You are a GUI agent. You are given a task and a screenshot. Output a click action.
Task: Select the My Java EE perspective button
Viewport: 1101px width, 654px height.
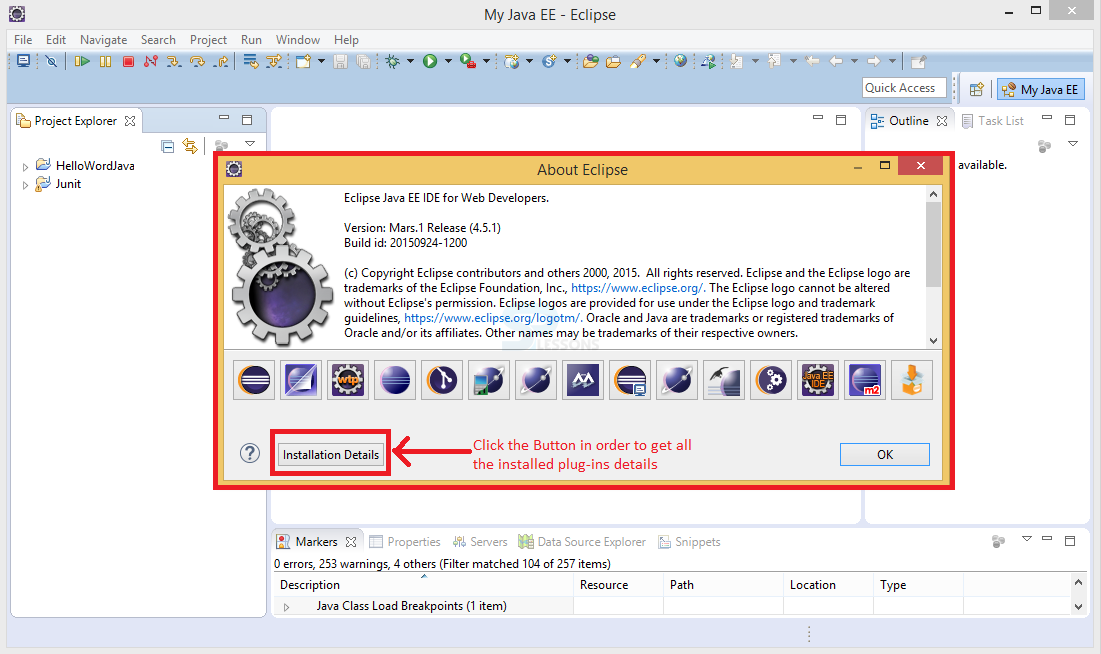click(1041, 89)
